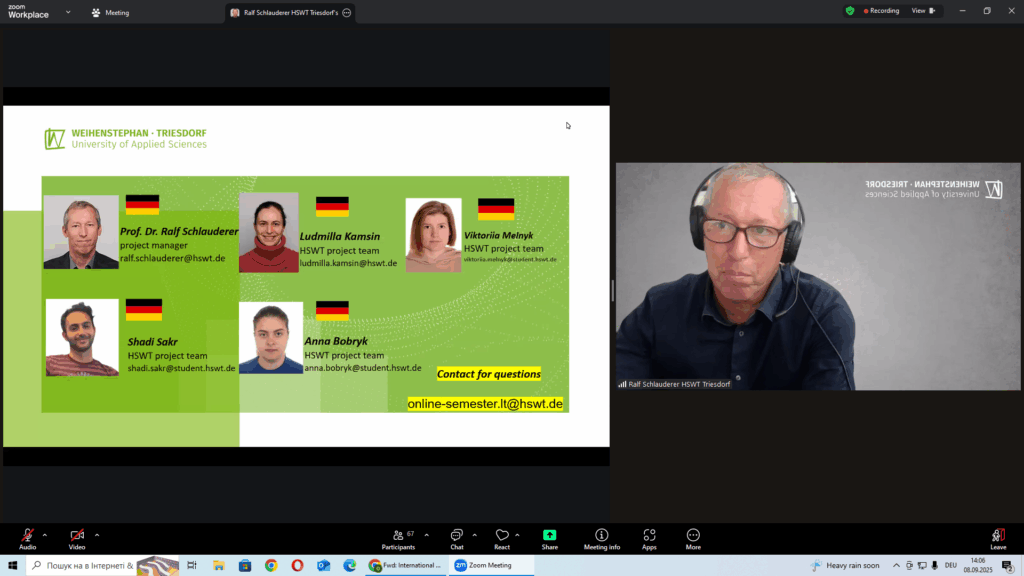Image resolution: width=1024 pixels, height=576 pixels.
Task: Select the Meeting tab
Action: click(x=110, y=13)
